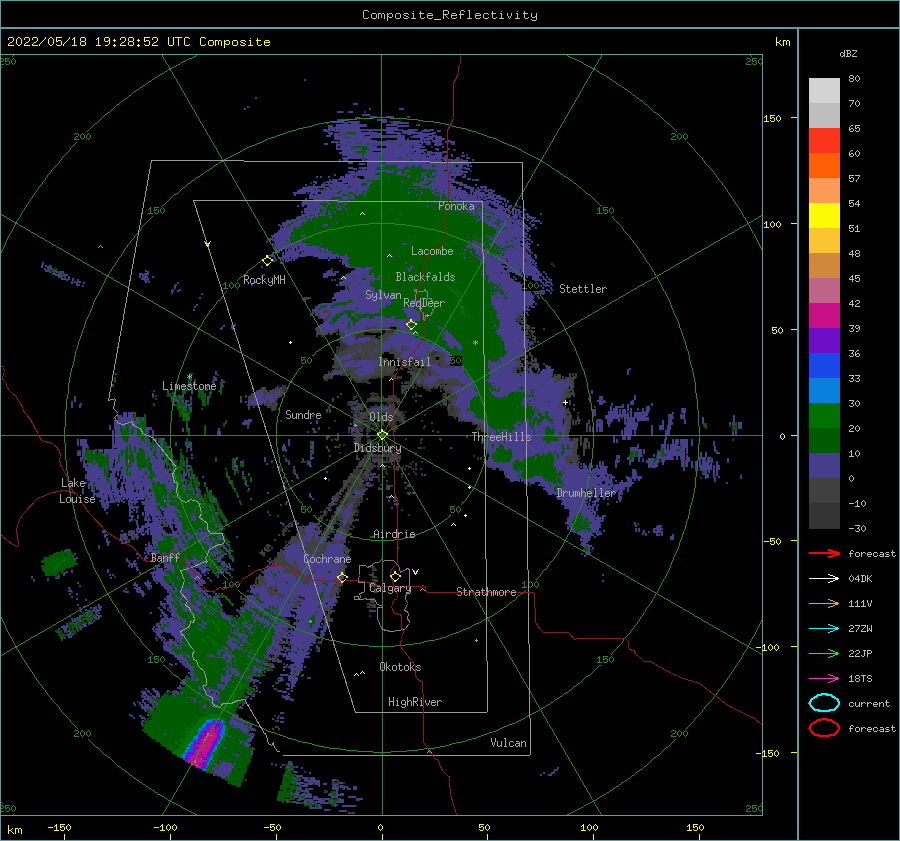Click the Vulcan label

[x=509, y=743]
